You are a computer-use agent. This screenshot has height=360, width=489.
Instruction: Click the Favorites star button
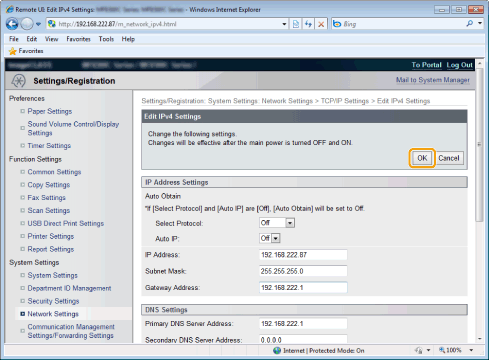click(26, 51)
